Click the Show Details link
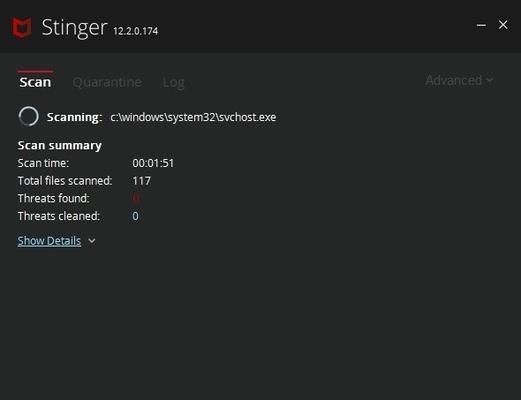This screenshot has height=400, width=521. pos(49,241)
